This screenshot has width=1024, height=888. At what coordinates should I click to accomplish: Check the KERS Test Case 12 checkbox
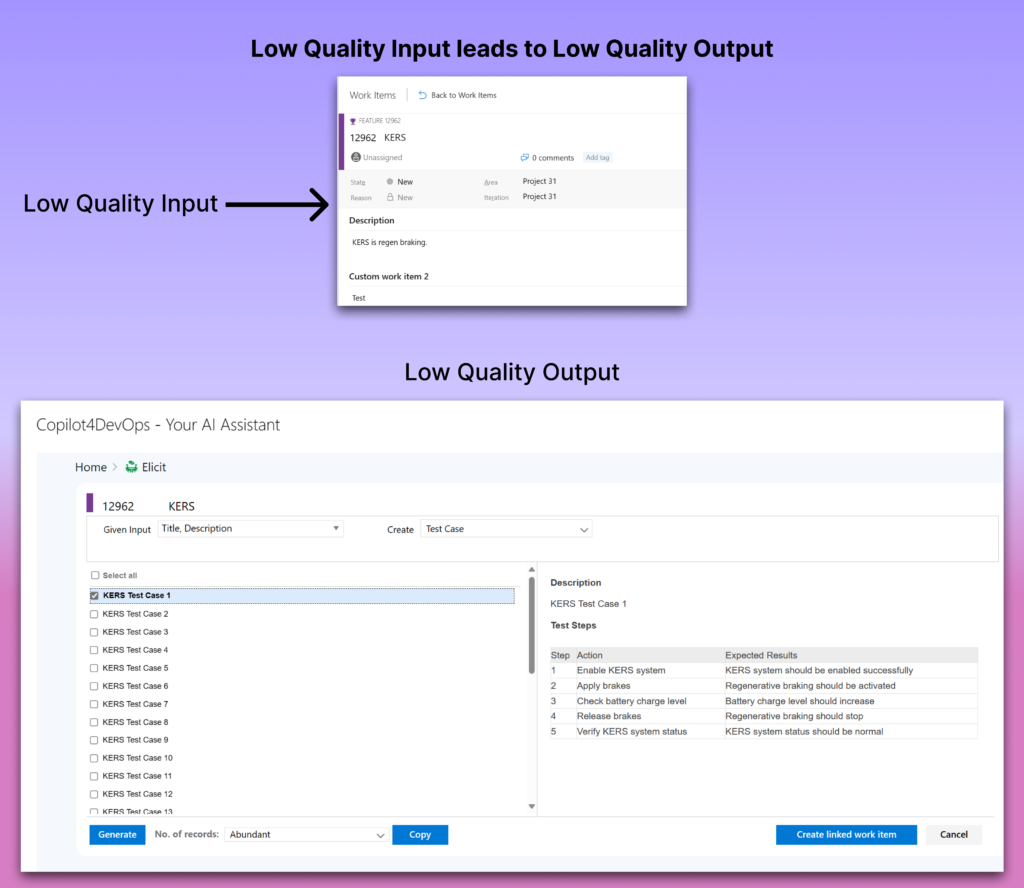click(94, 794)
